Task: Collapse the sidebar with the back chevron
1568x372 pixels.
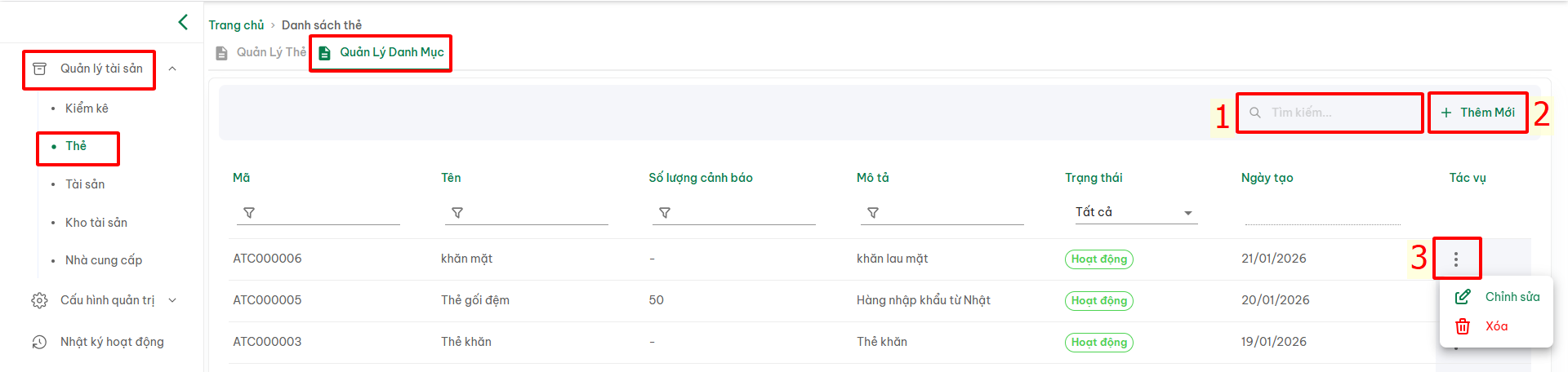Action: point(183,22)
